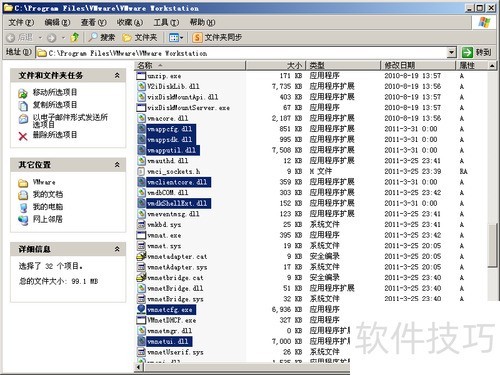Sort by Name (名称) column header
Viewport: 500px width, 375px height.
click(190, 65)
